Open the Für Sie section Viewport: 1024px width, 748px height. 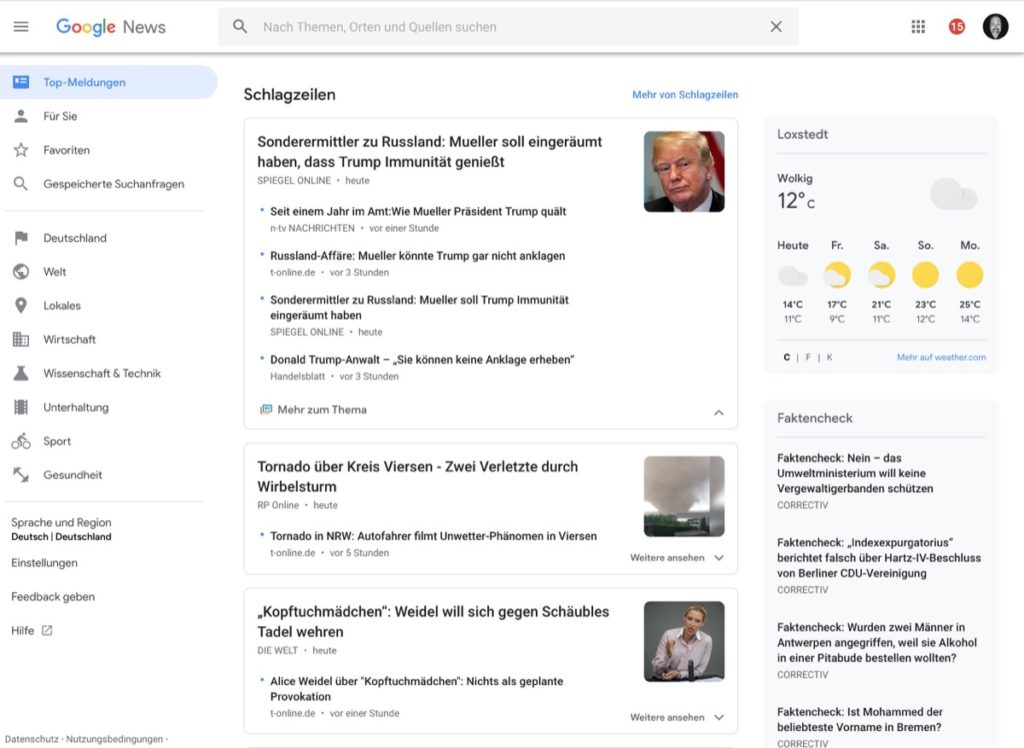coord(60,116)
